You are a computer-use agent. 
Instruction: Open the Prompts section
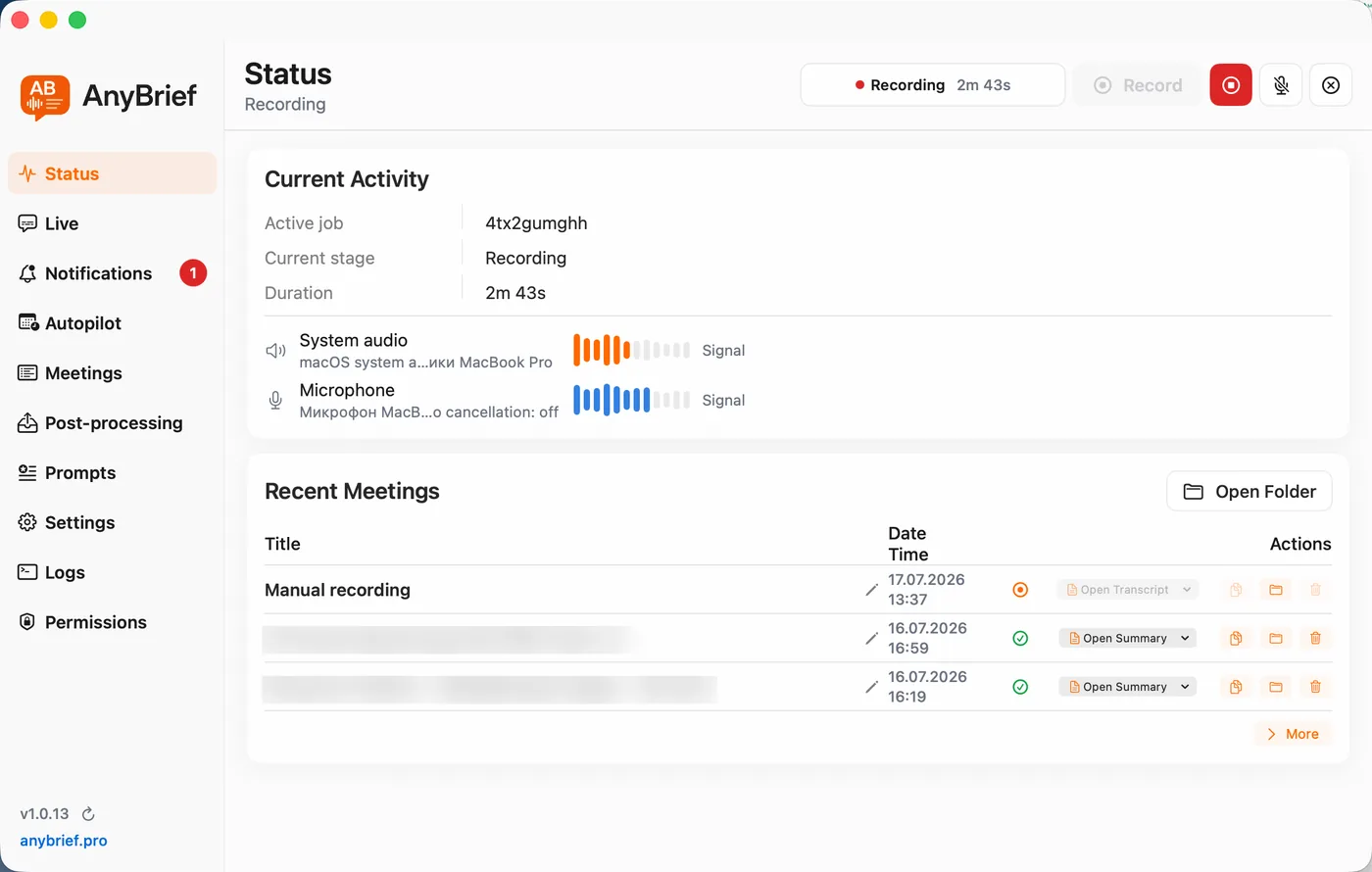pos(112,473)
